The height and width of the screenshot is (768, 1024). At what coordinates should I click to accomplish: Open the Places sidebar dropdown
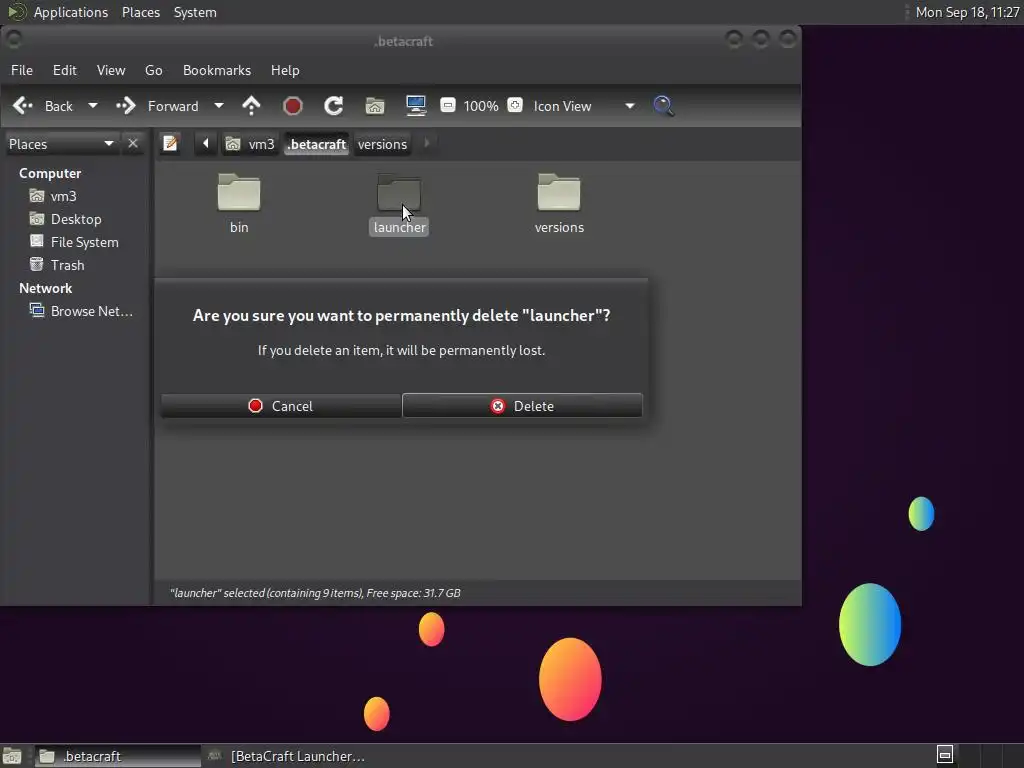61,144
